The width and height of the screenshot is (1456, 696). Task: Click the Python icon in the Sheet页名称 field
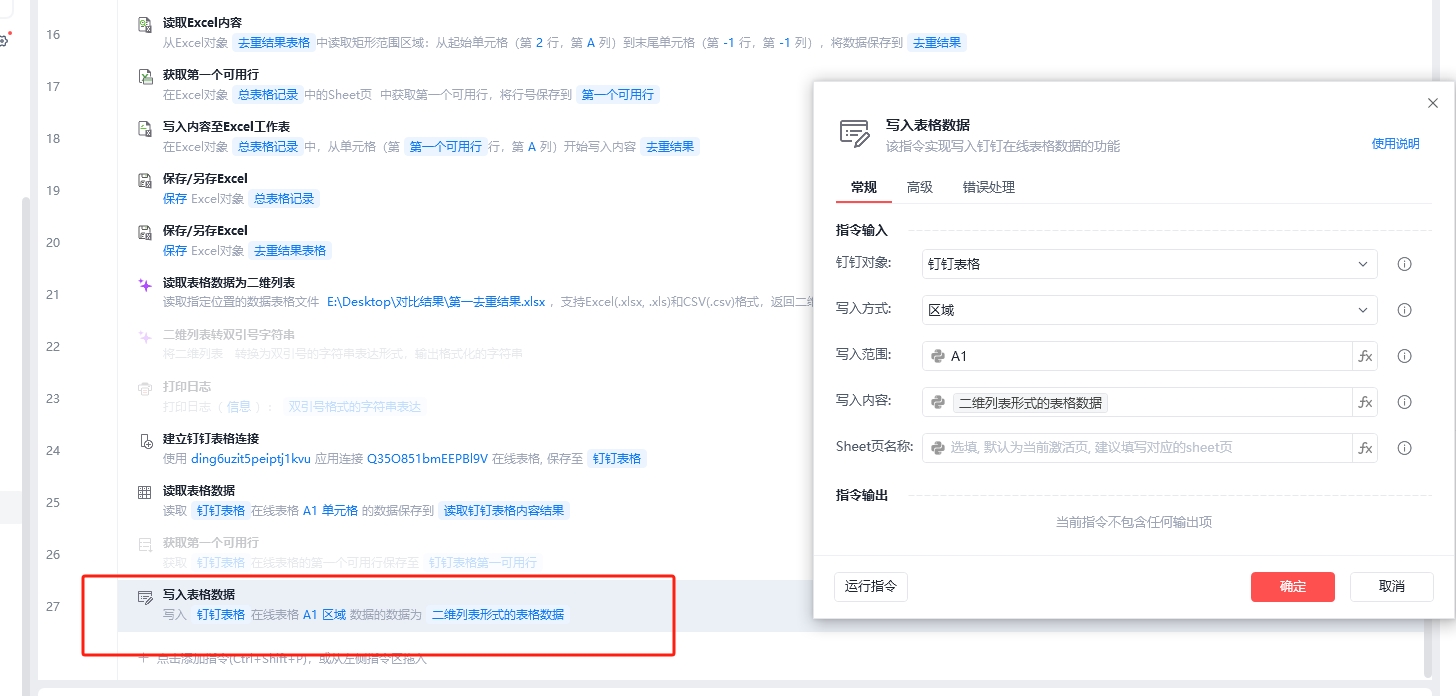coord(938,448)
